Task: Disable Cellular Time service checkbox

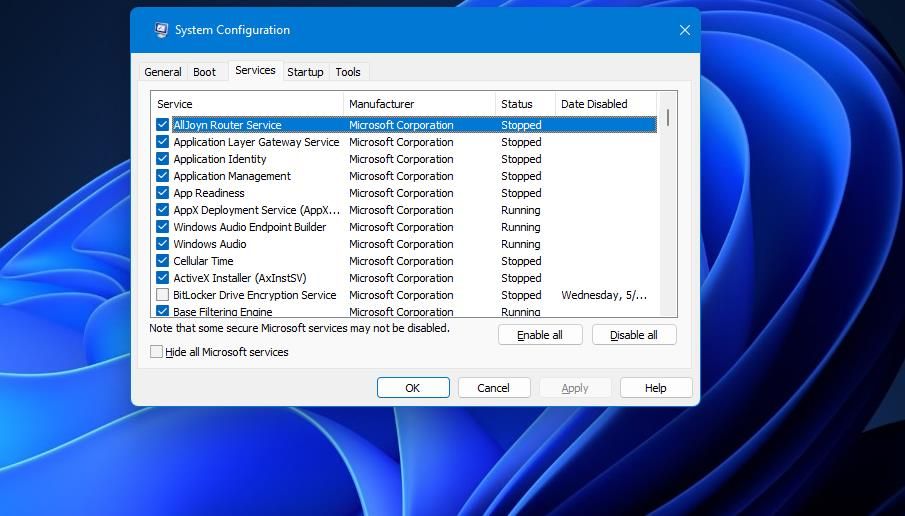Action: (162, 261)
